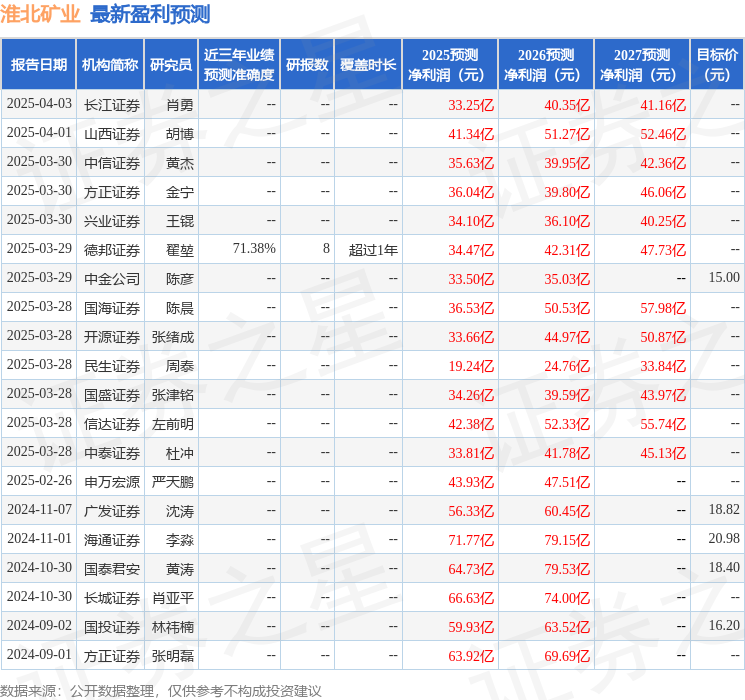Click target price 18.82
Viewport: 745px width, 700px height.
[x=724, y=509]
